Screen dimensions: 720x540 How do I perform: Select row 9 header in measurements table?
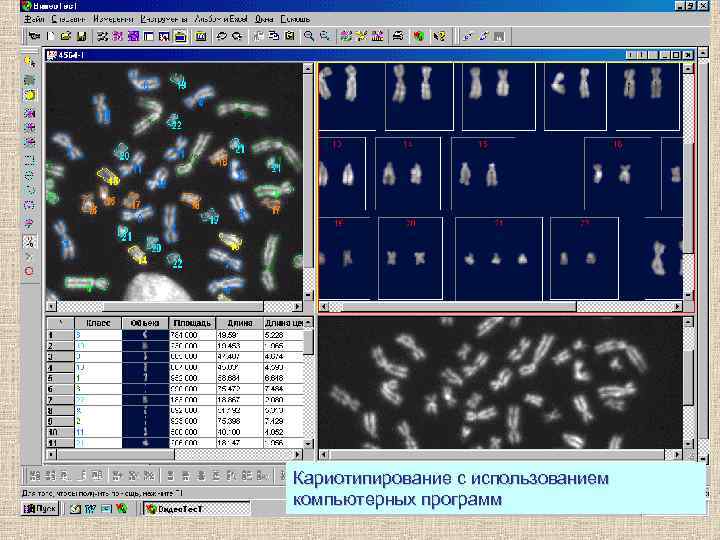pyautogui.click(x=60, y=421)
